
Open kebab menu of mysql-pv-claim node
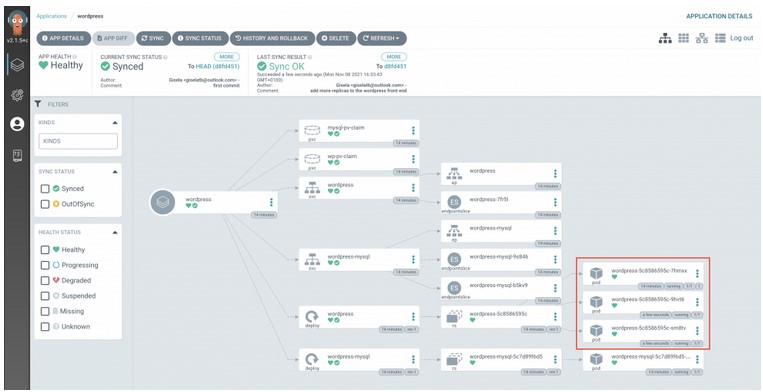click(413, 130)
